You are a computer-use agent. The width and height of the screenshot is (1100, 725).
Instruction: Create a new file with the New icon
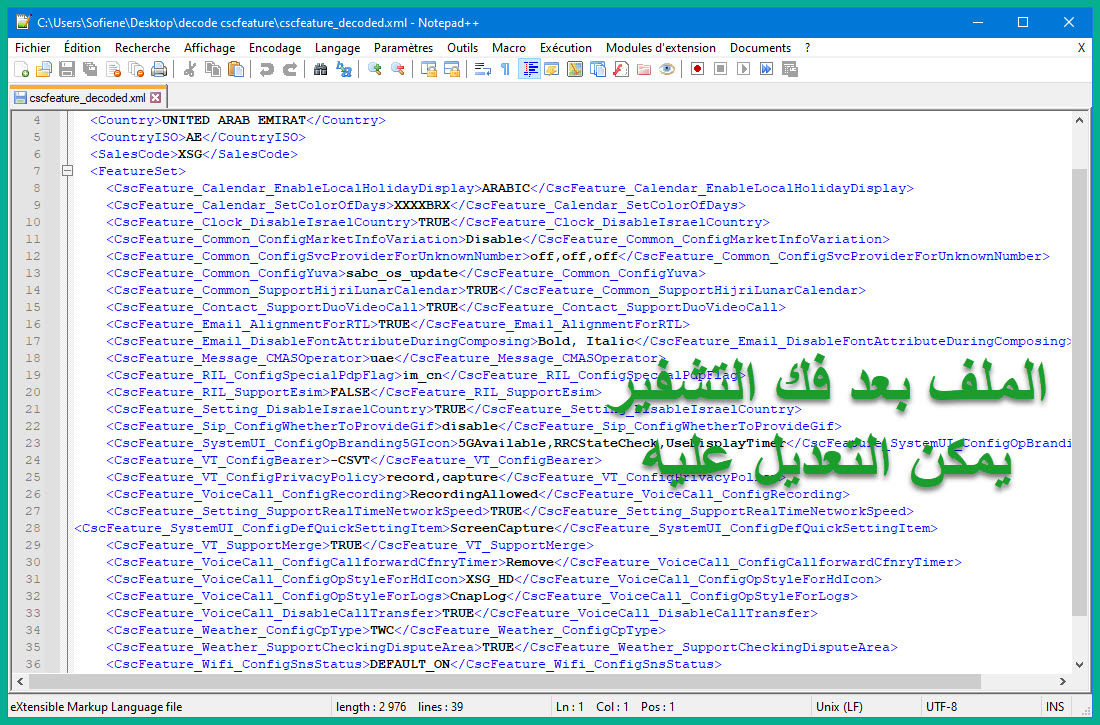(x=21, y=69)
